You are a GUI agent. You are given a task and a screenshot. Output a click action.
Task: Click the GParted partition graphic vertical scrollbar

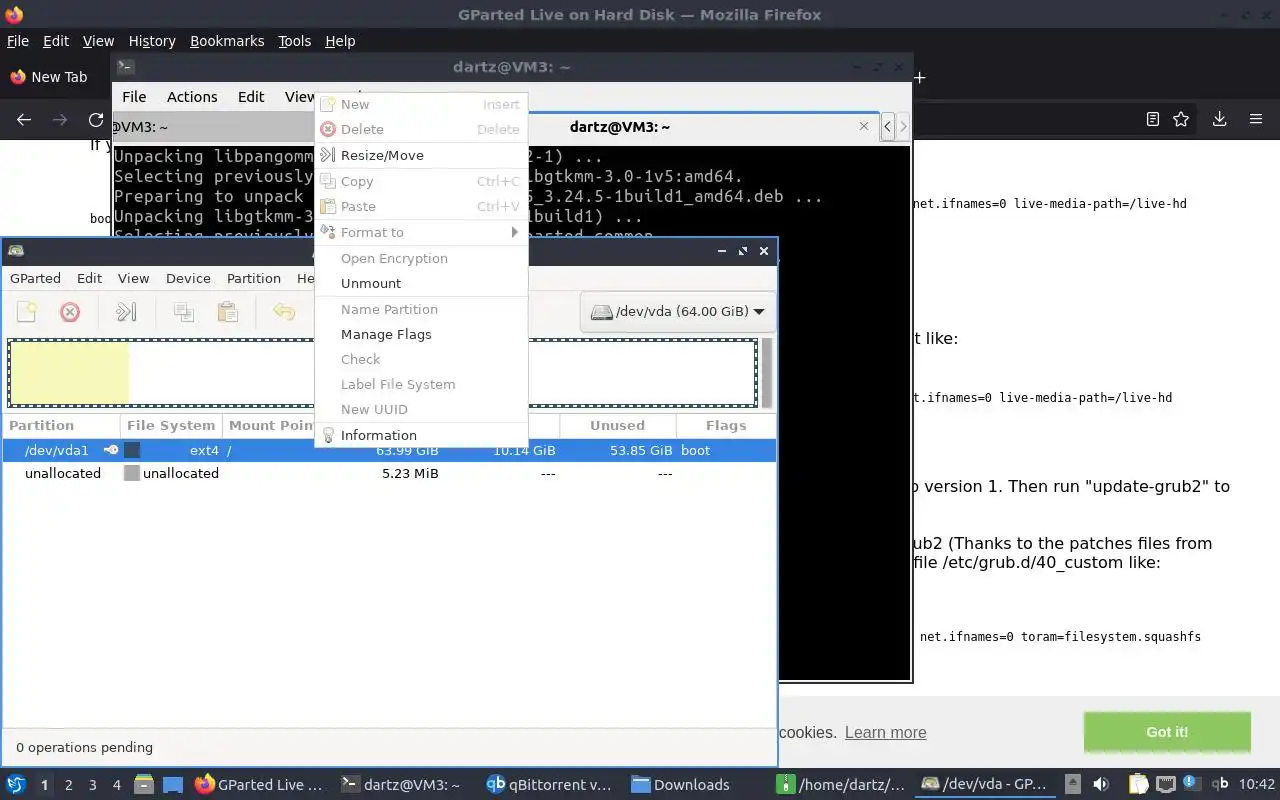[768, 373]
